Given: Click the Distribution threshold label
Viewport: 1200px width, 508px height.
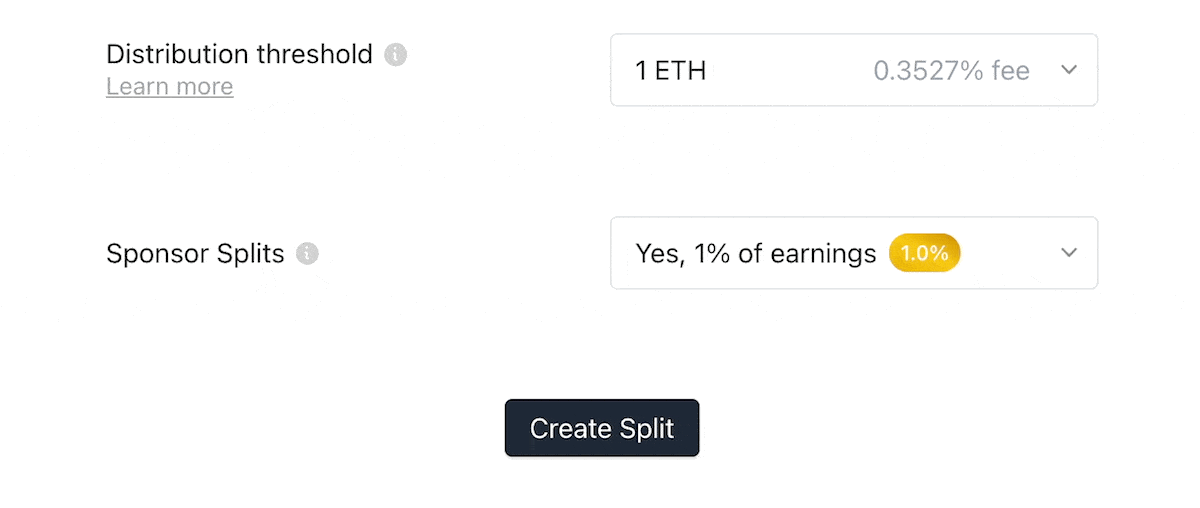Looking at the screenshot, I should point(240,54).
